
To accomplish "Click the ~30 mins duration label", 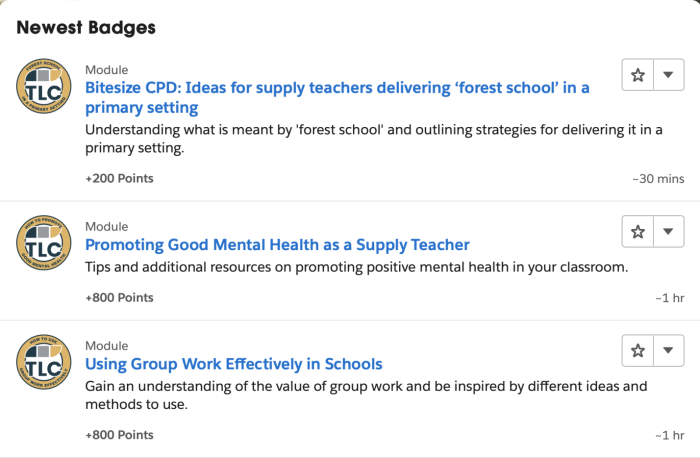I will click(658, 178).
